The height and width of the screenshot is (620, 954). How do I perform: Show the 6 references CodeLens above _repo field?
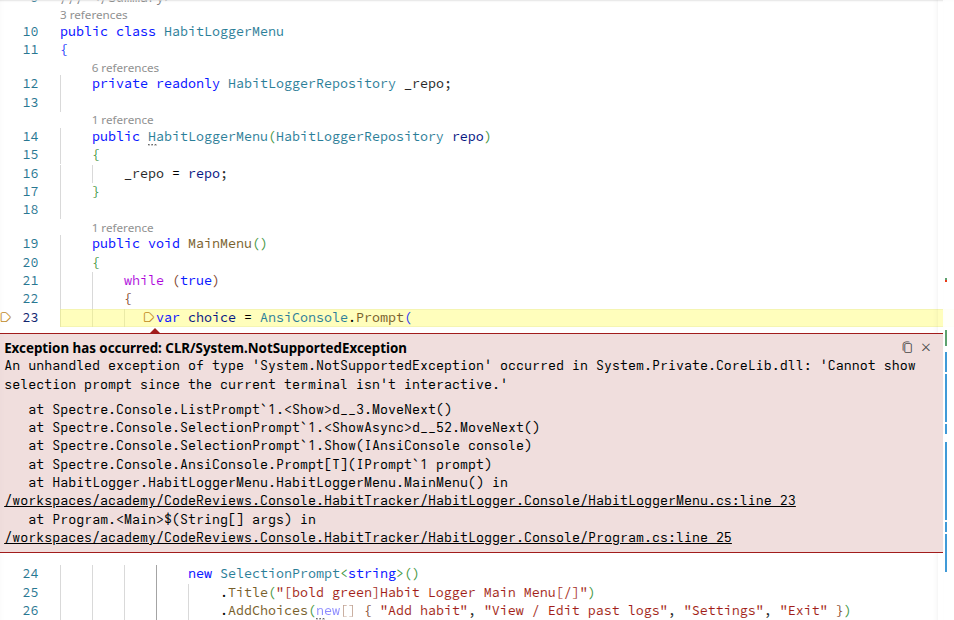[125, 68]
